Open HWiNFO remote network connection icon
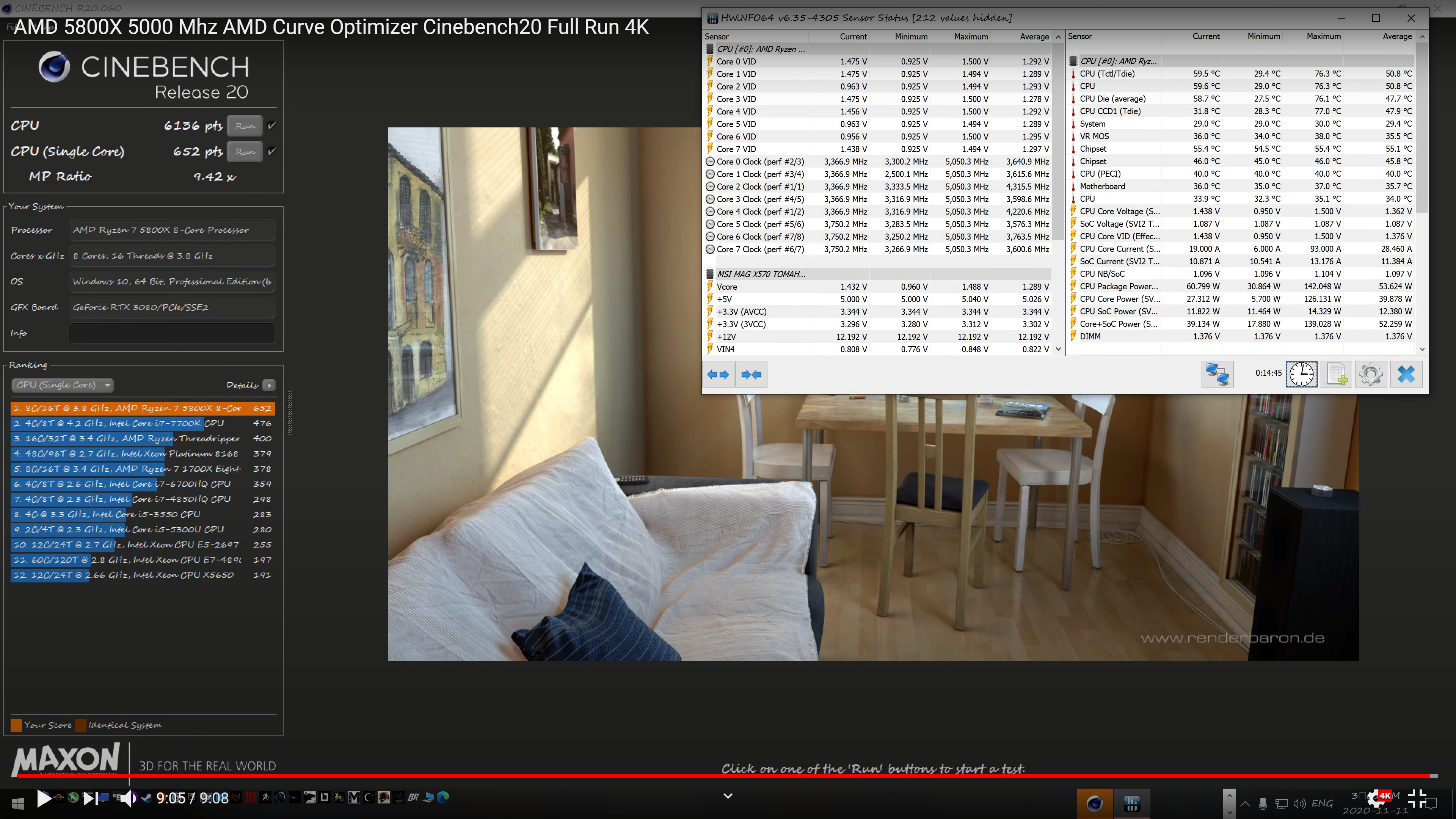The width and height of the screenshot is (1456, 819). point(1217,374)
